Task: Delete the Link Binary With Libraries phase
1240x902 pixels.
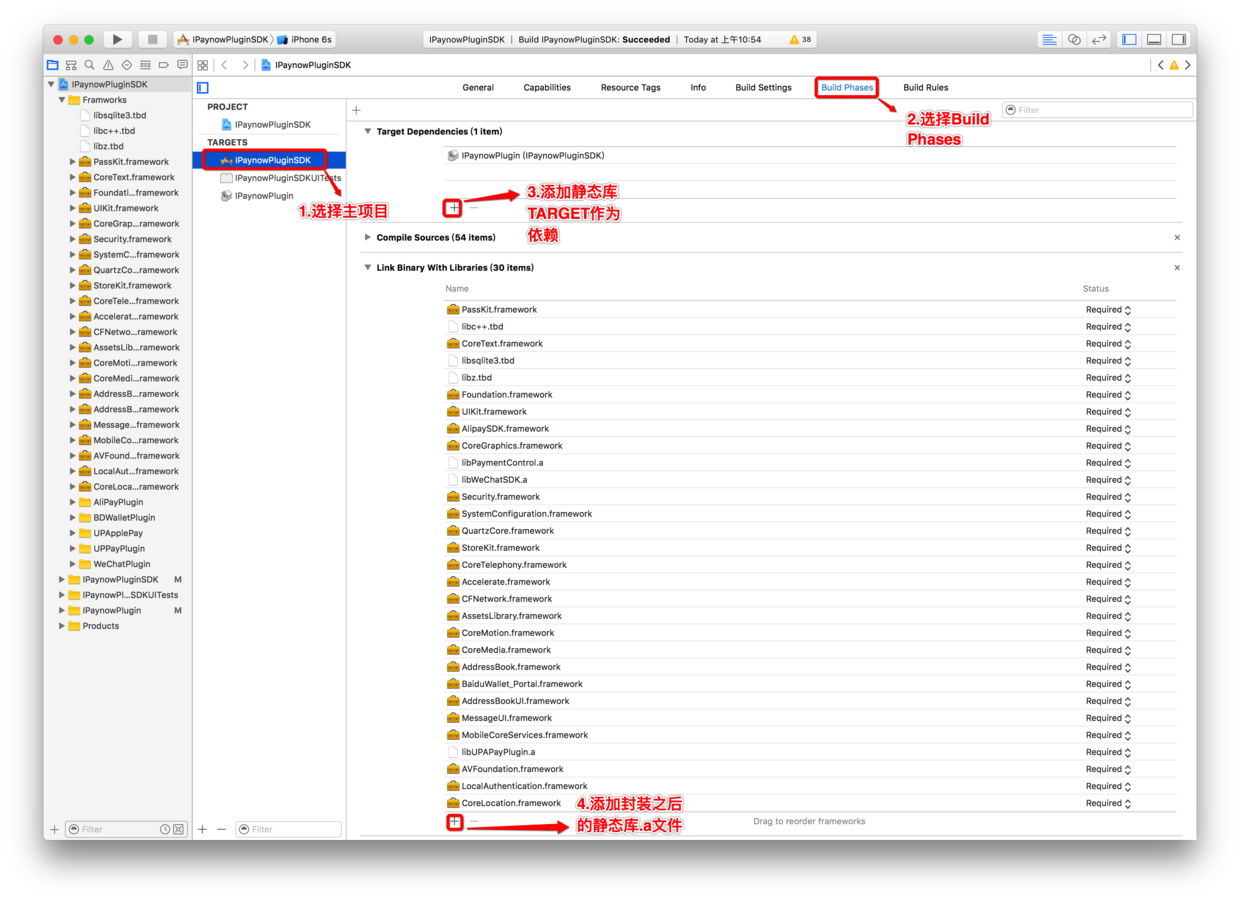Action: pyautogui.click(x=1177, y=268)
